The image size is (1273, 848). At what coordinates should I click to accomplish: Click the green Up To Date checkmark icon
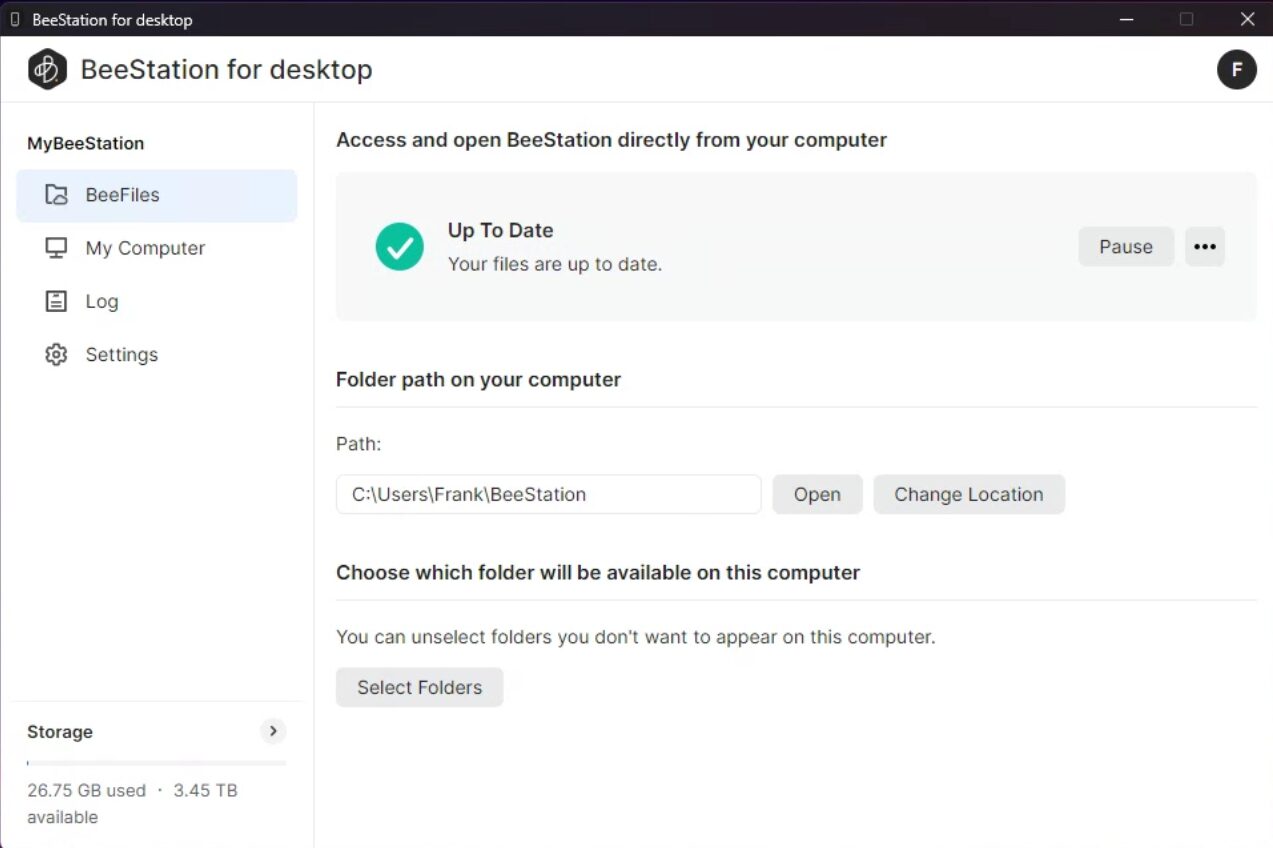point(400,246)
